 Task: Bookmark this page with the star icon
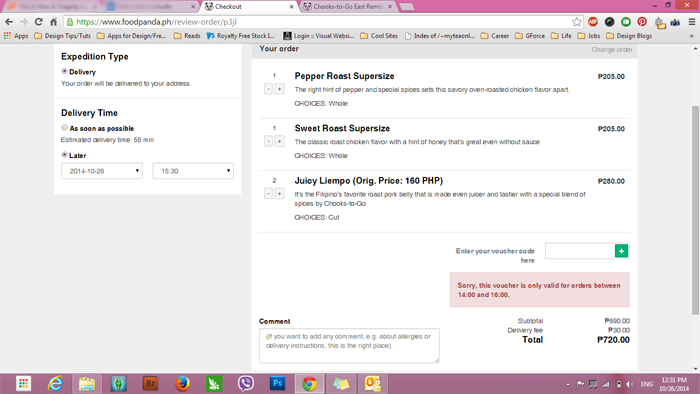(x=576, y=22)
